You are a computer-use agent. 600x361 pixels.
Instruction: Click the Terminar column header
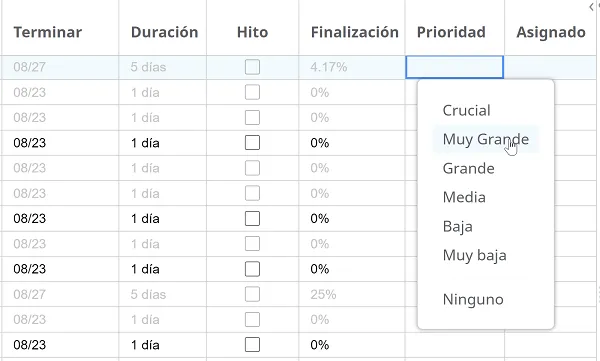[48, 32]
